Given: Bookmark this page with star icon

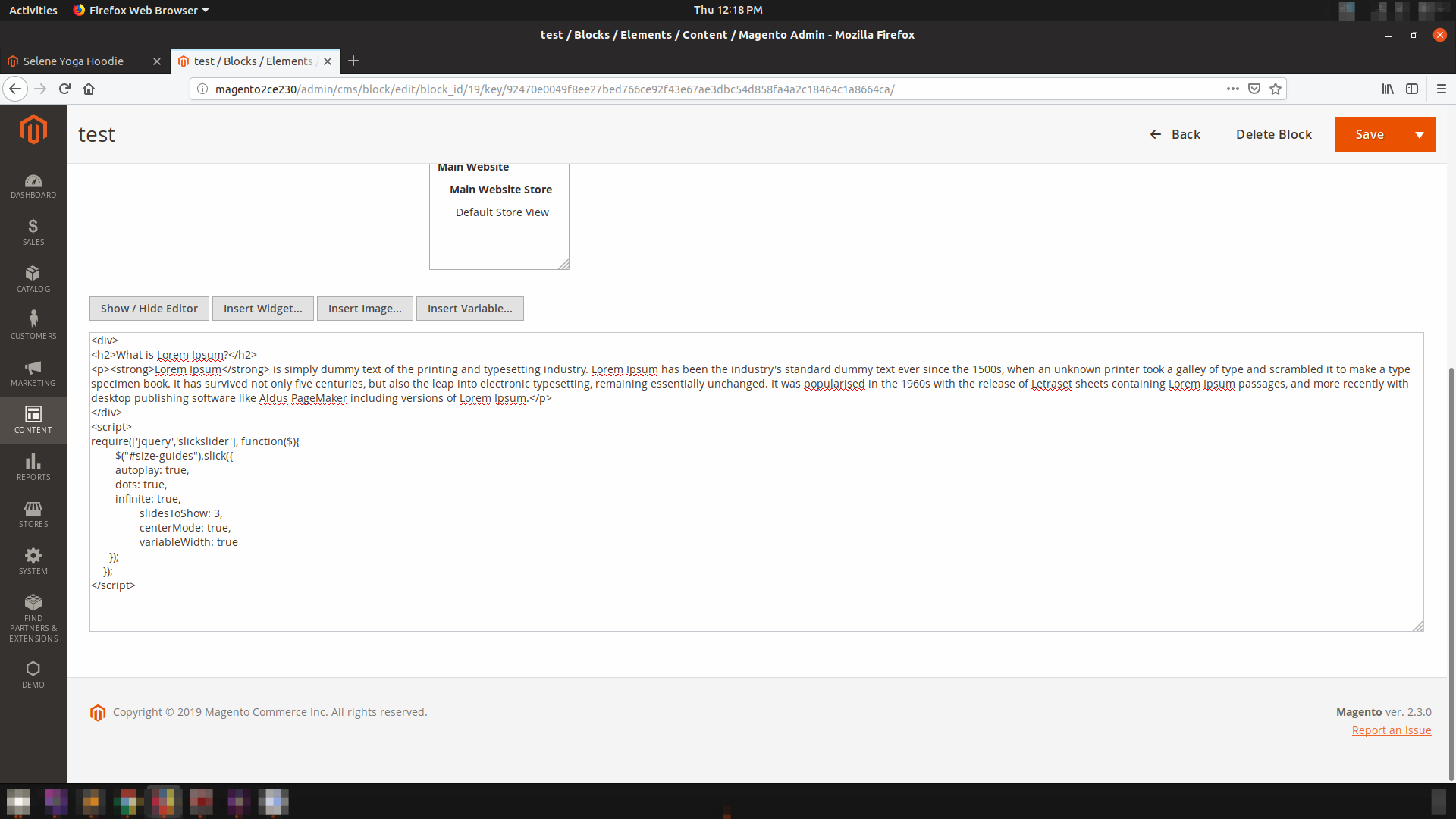Looking at the screenshot, I should (x=1276, y=89).
